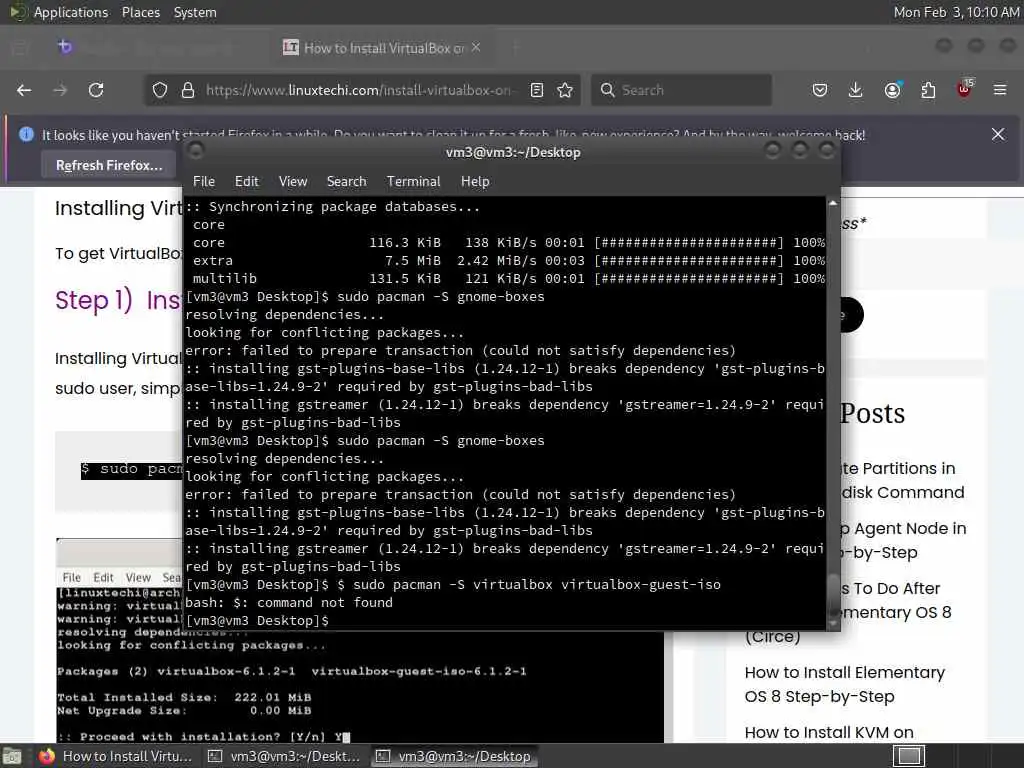Click the search magnifier icon in Firefox
This screenshot has height=768, width=1024.
607,90
